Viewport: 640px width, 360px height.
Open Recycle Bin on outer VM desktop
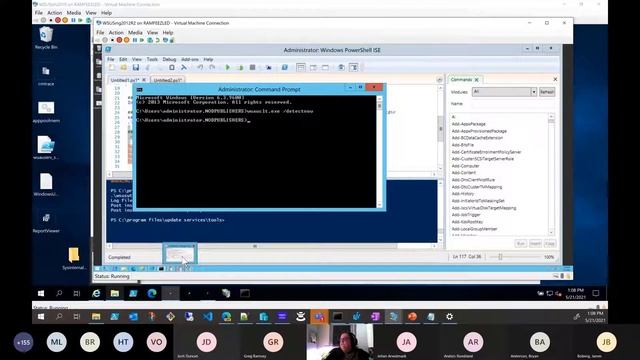coord(46,38)
